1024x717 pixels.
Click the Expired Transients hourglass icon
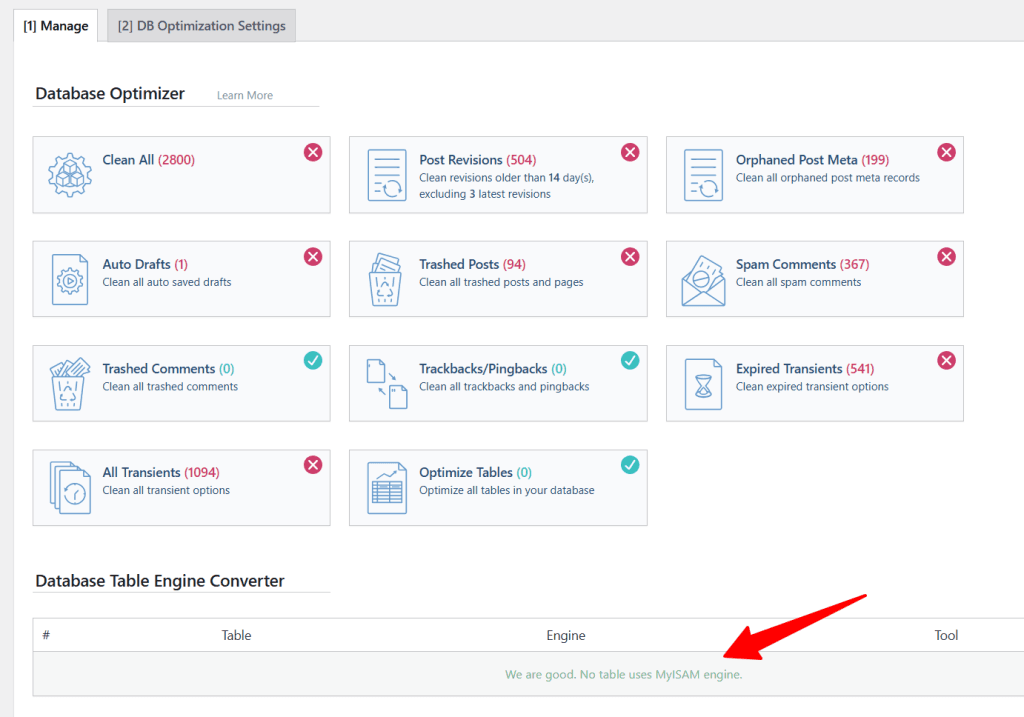pos(703,383)
